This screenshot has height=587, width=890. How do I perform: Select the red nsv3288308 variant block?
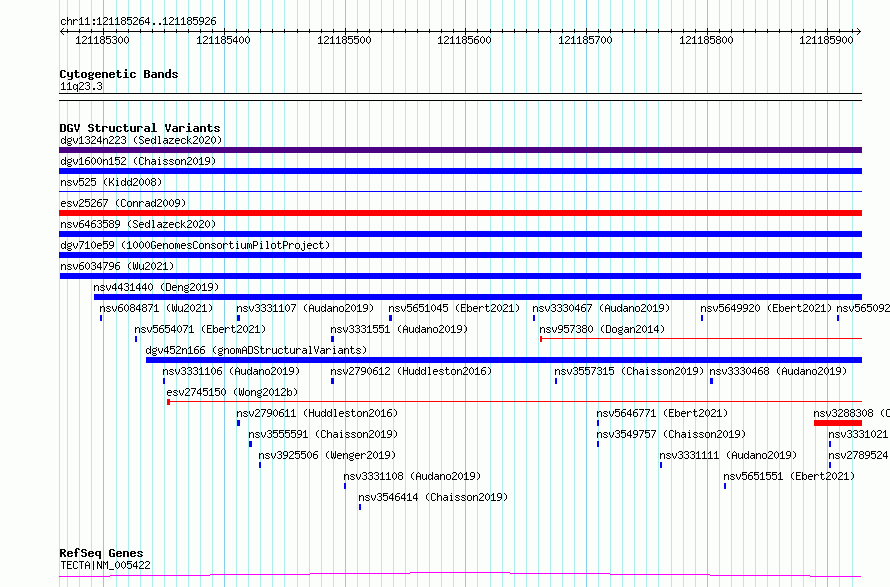[838, 423]
